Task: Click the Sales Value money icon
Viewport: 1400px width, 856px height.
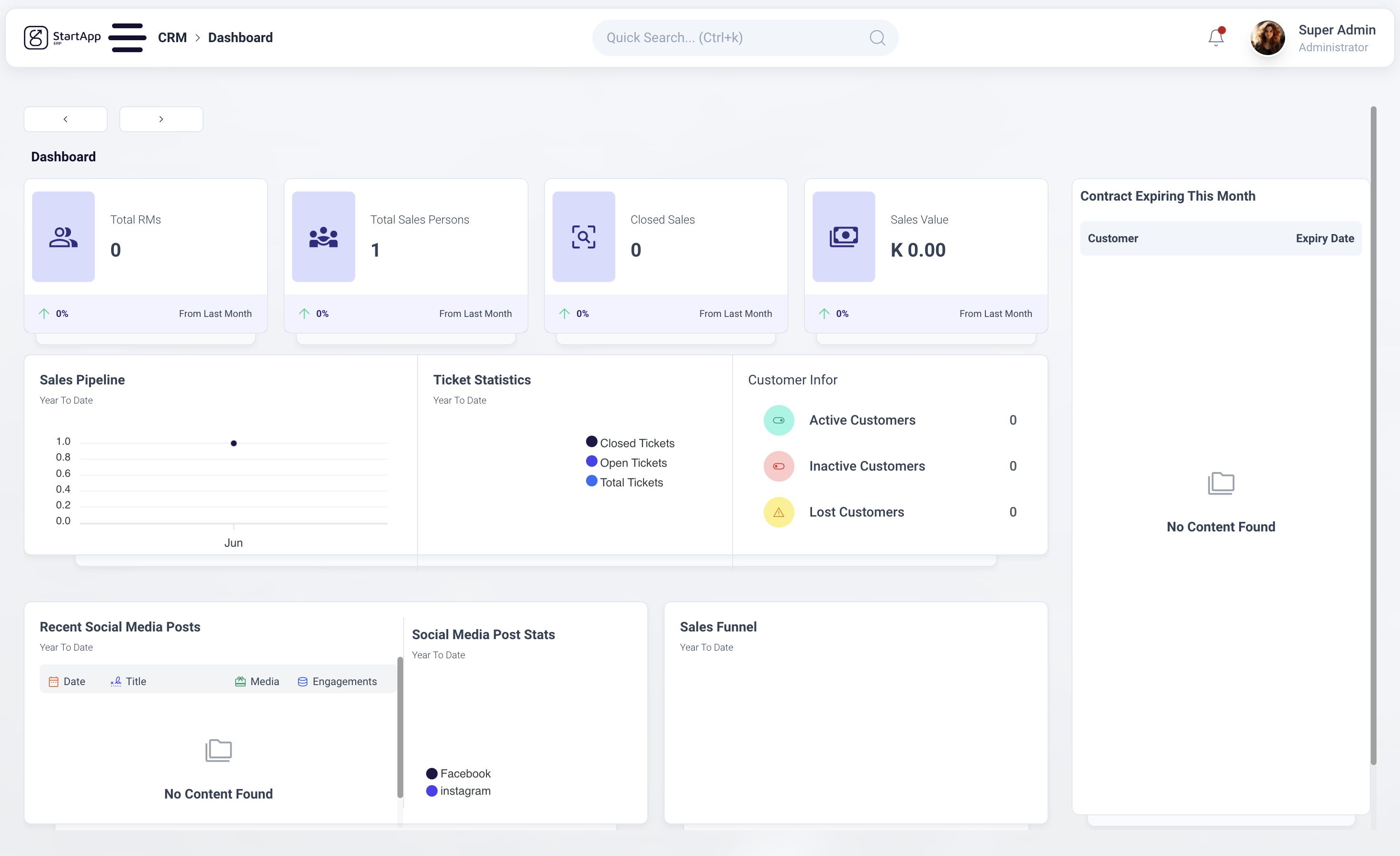Action: 843,237
